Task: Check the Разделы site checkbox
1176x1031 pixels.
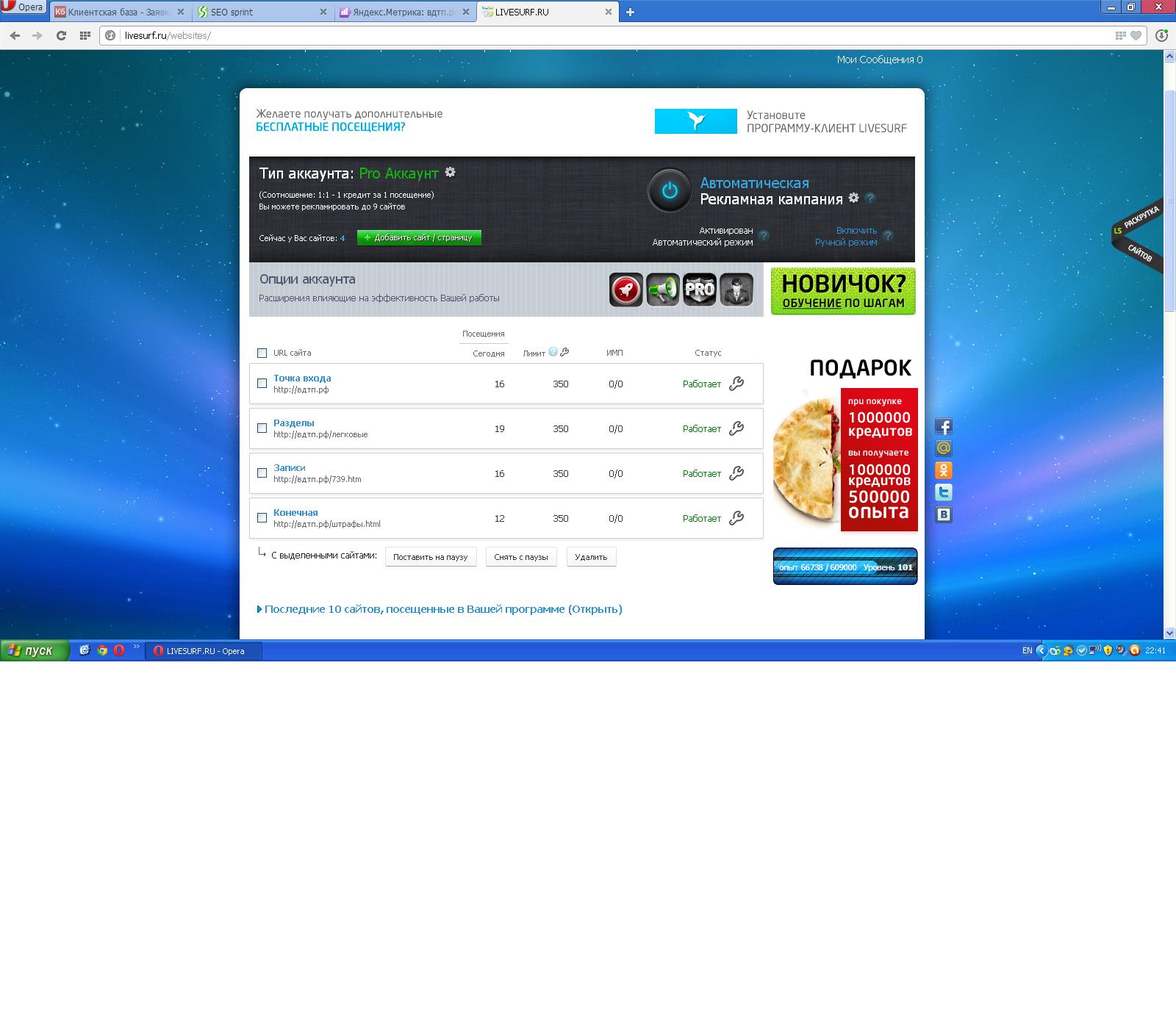Action: point(262,428)
